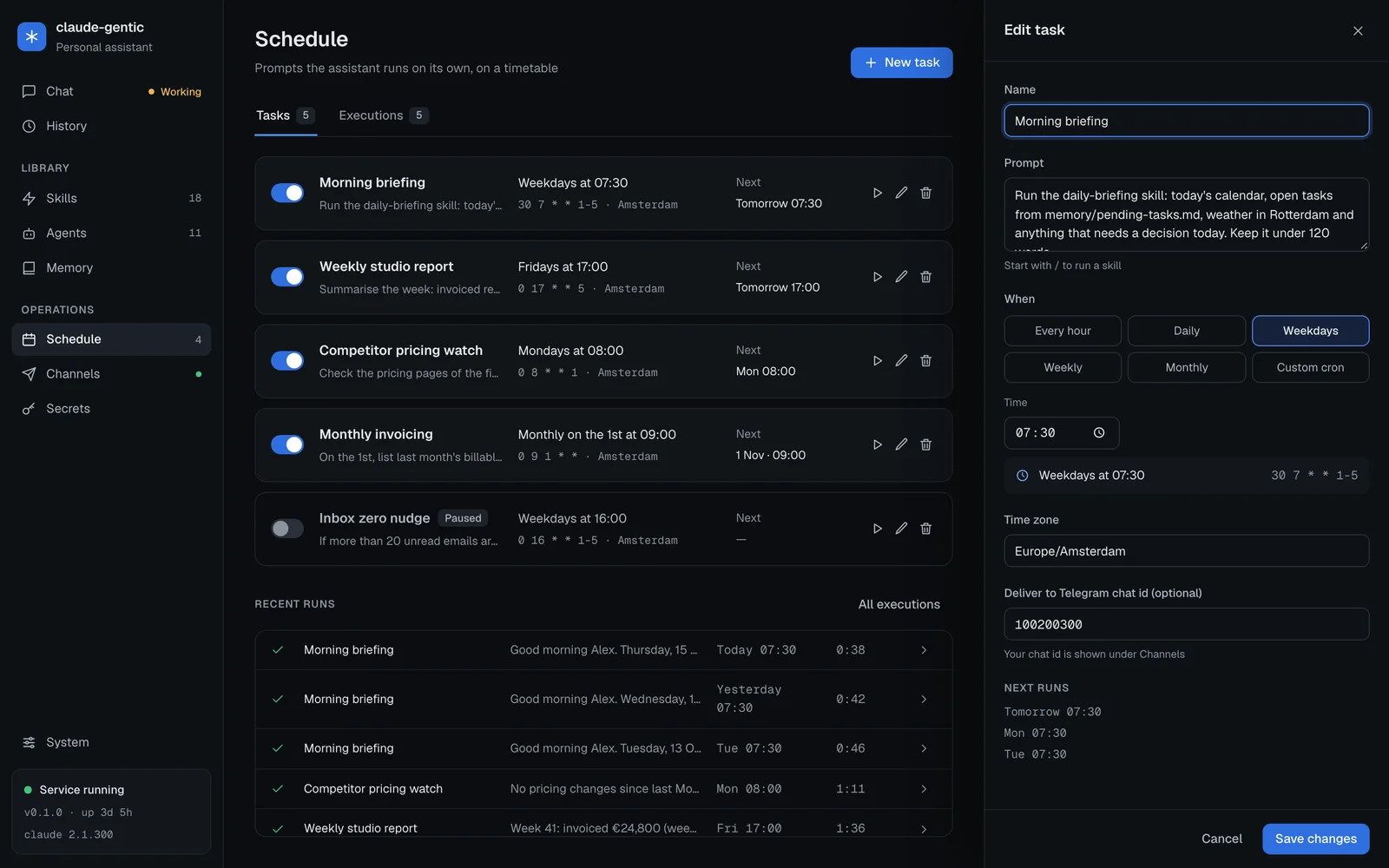
Task: Delete the Inbox zero nudge task
Action: [925, 529]
